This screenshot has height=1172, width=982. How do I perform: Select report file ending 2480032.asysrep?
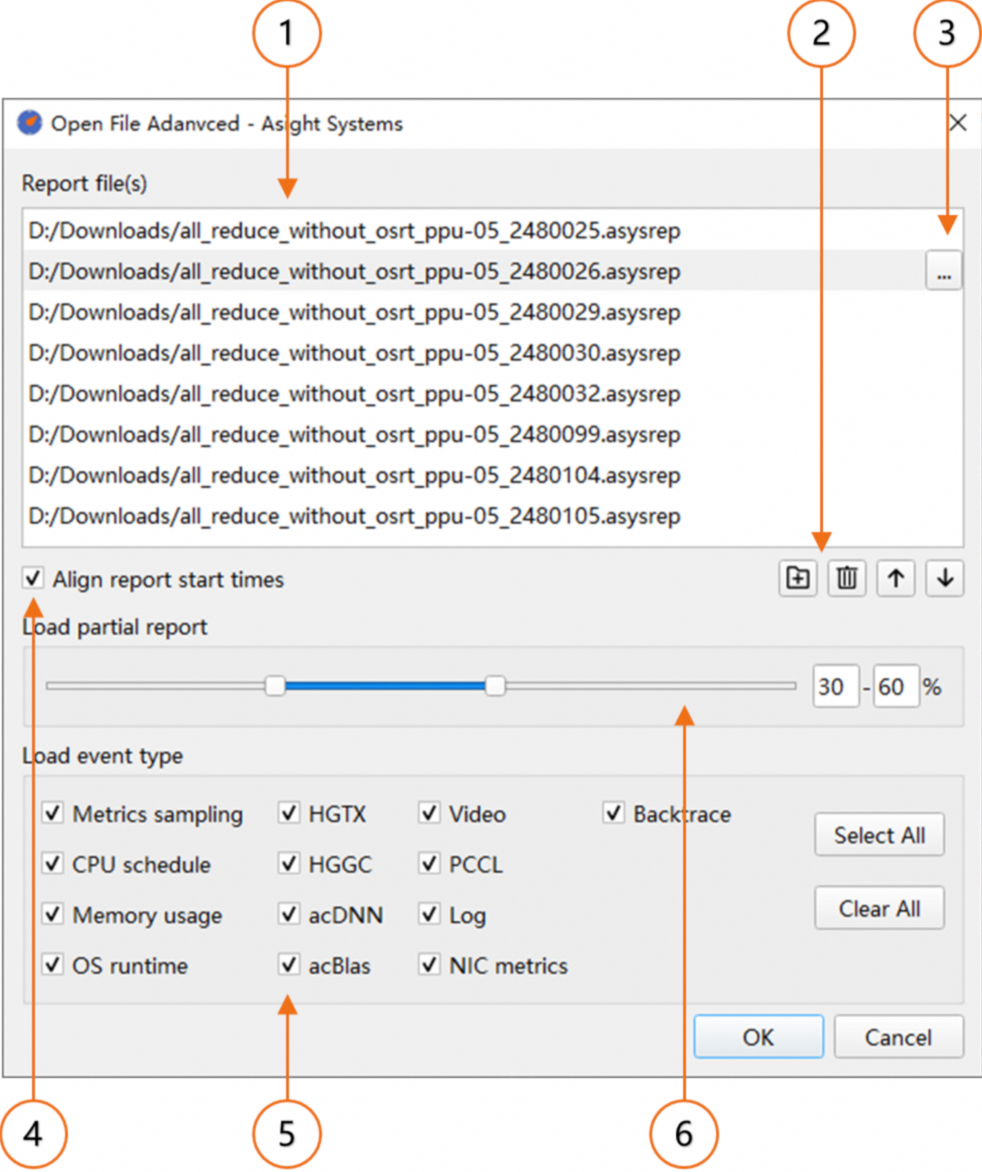click(x=492, y=393)
